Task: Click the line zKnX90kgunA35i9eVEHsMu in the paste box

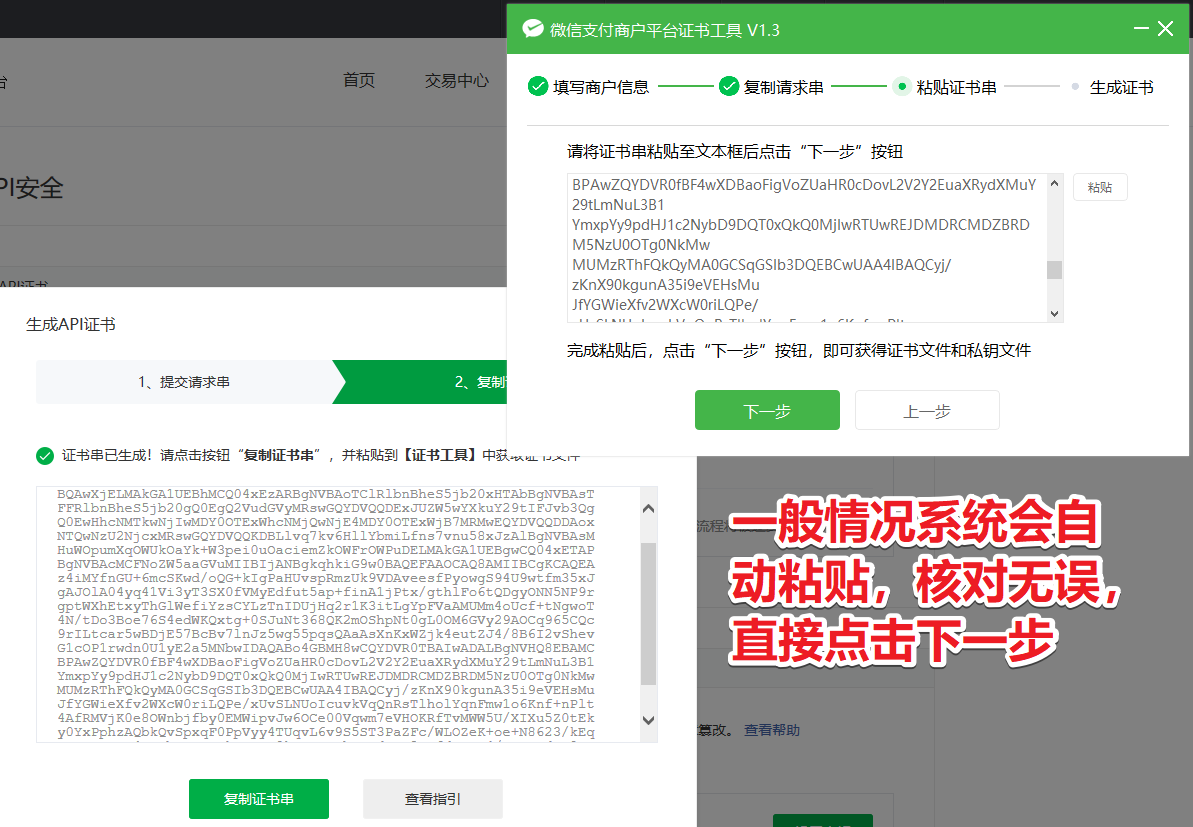Action: click(x=666, y=285)
